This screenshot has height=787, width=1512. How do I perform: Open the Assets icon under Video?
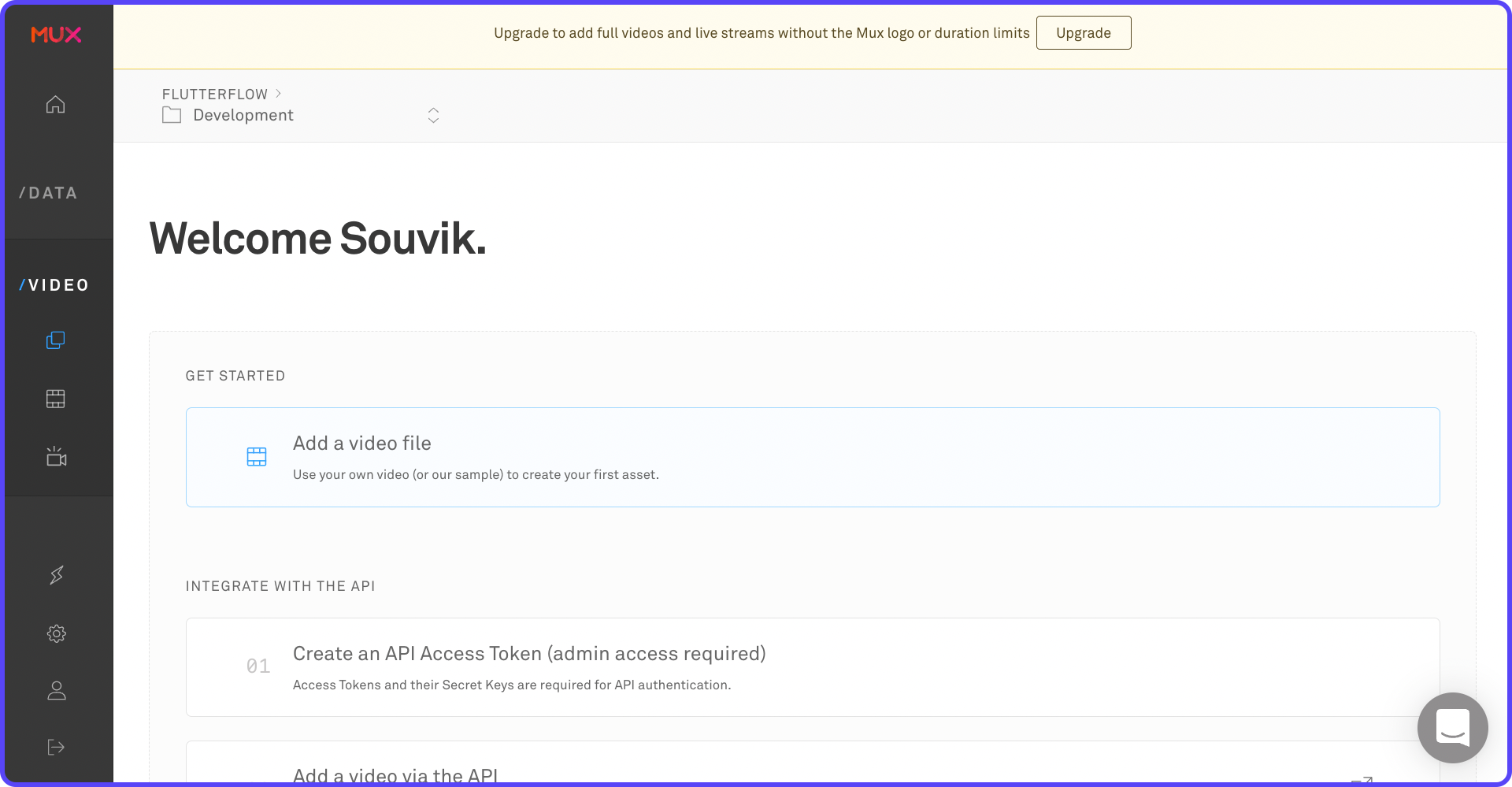click(x=55, y=340)
